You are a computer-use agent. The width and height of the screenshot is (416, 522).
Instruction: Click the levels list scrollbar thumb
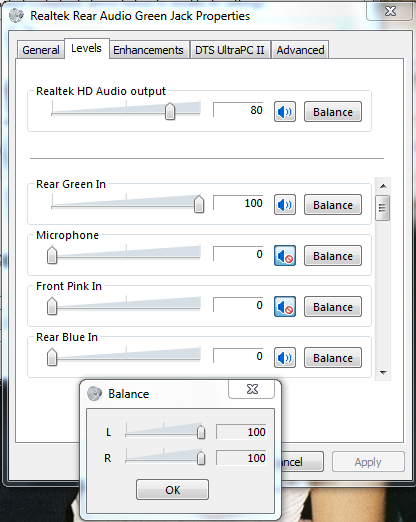(382, 208)
